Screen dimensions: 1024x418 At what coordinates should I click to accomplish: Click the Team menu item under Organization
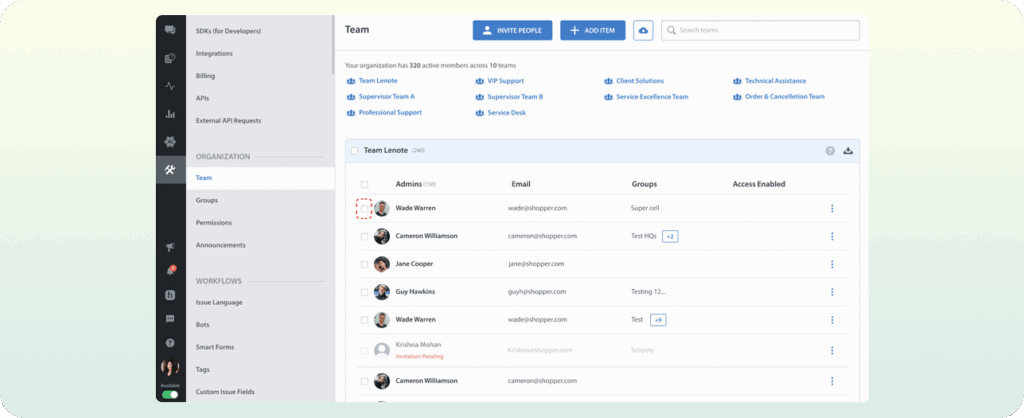pyautogui.click(x=260, y=178)
